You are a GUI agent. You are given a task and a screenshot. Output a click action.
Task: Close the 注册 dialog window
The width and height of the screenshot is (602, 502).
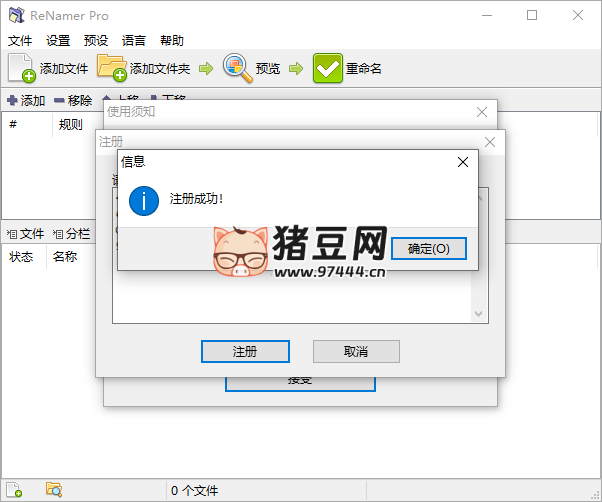point(490,142)
